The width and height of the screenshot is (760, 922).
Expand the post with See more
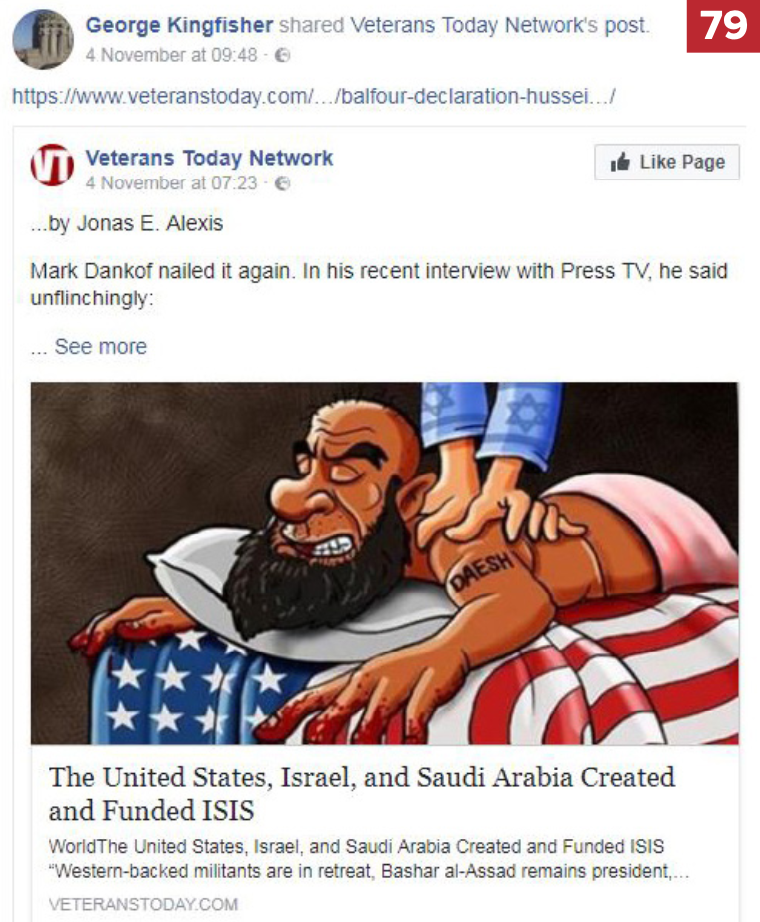point(101,346)
